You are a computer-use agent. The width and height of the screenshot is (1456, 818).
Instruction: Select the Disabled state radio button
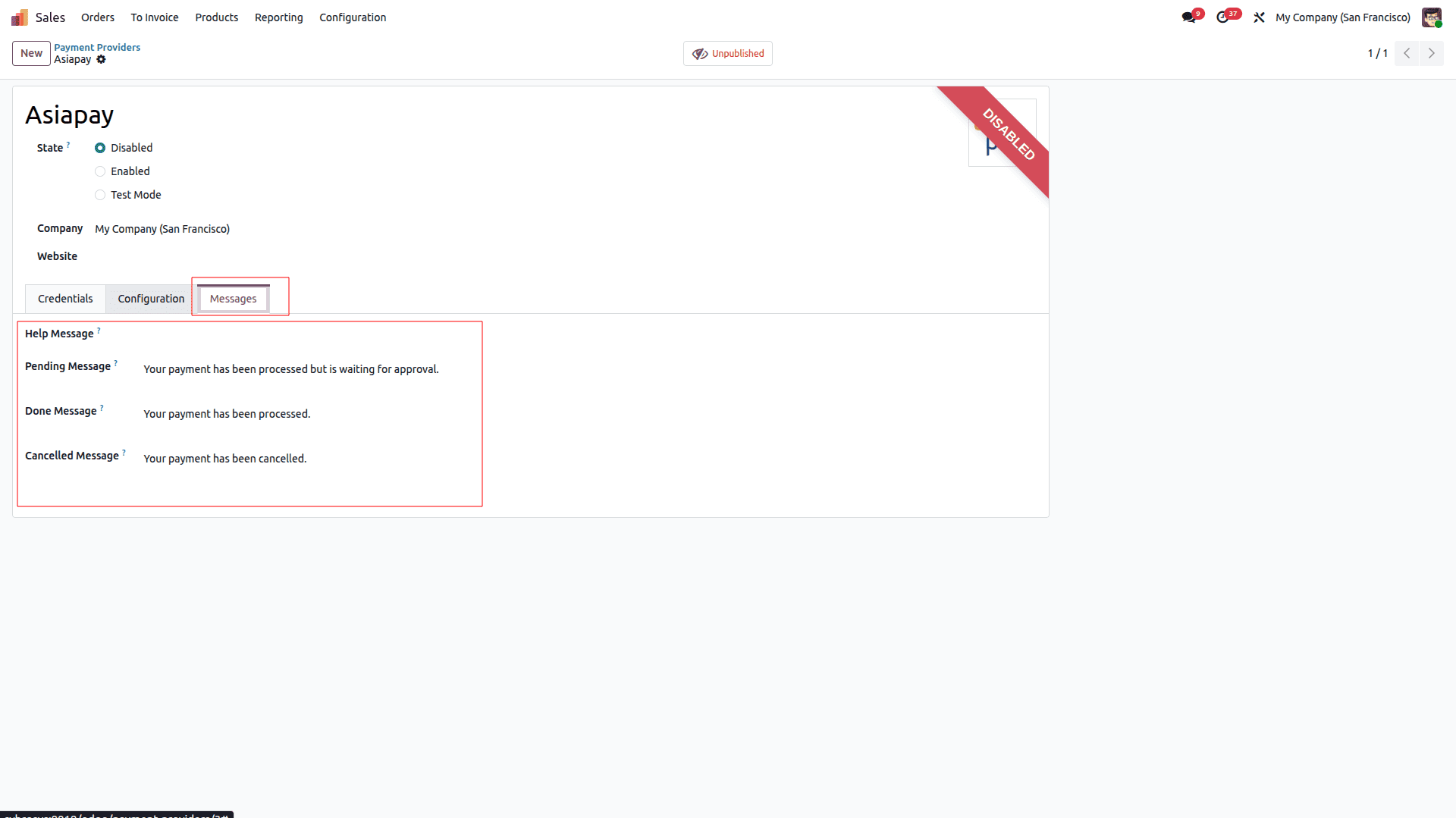point(100,148)
